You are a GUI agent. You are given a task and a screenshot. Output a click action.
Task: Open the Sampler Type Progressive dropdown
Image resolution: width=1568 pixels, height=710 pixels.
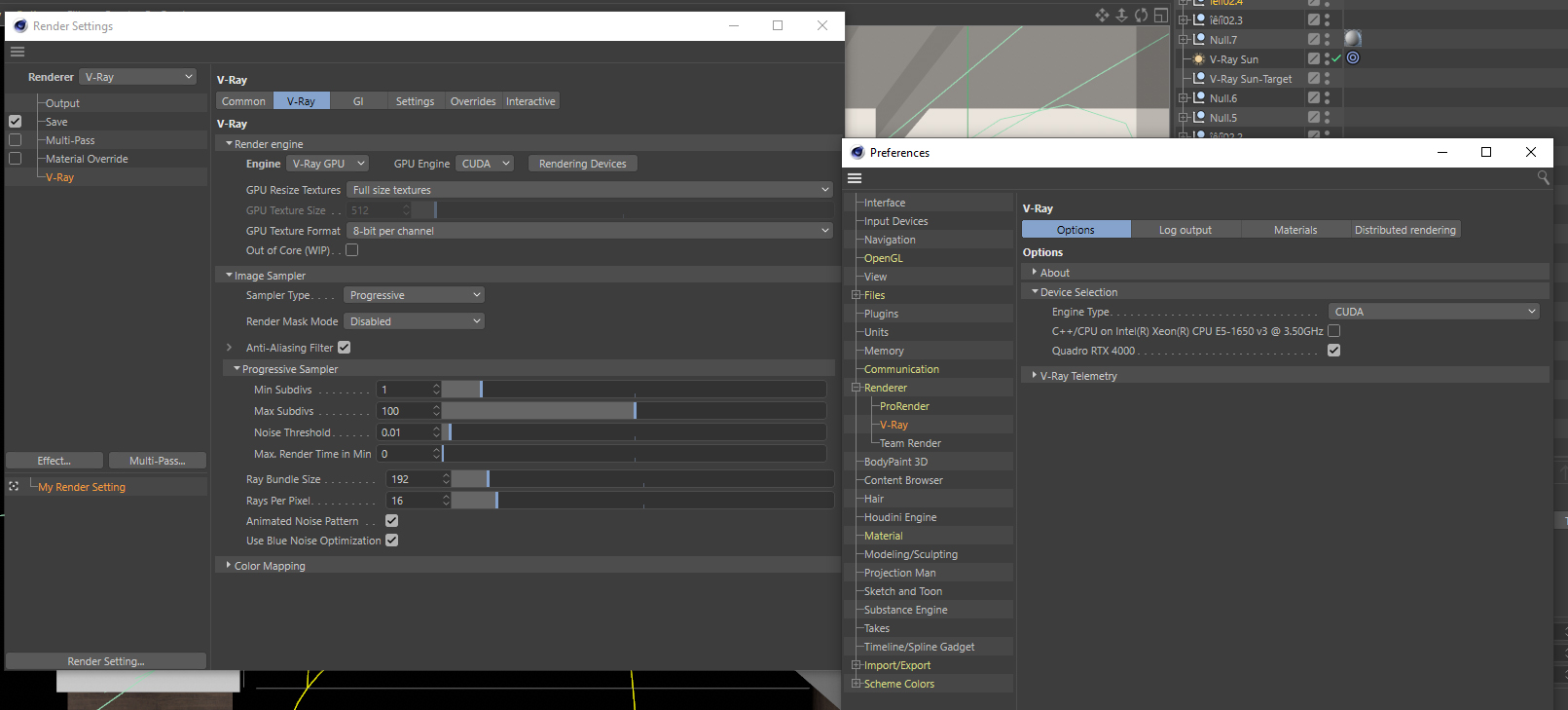[415, 295]
